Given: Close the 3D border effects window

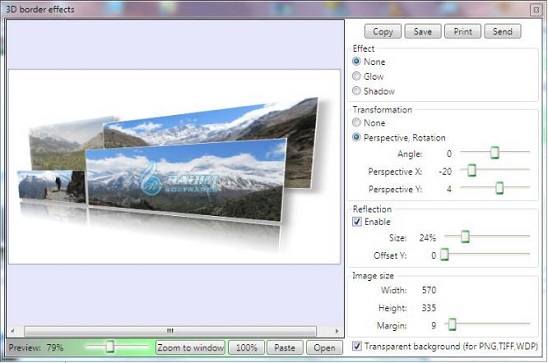Looking at the screenshot, I should pos(536,10).
